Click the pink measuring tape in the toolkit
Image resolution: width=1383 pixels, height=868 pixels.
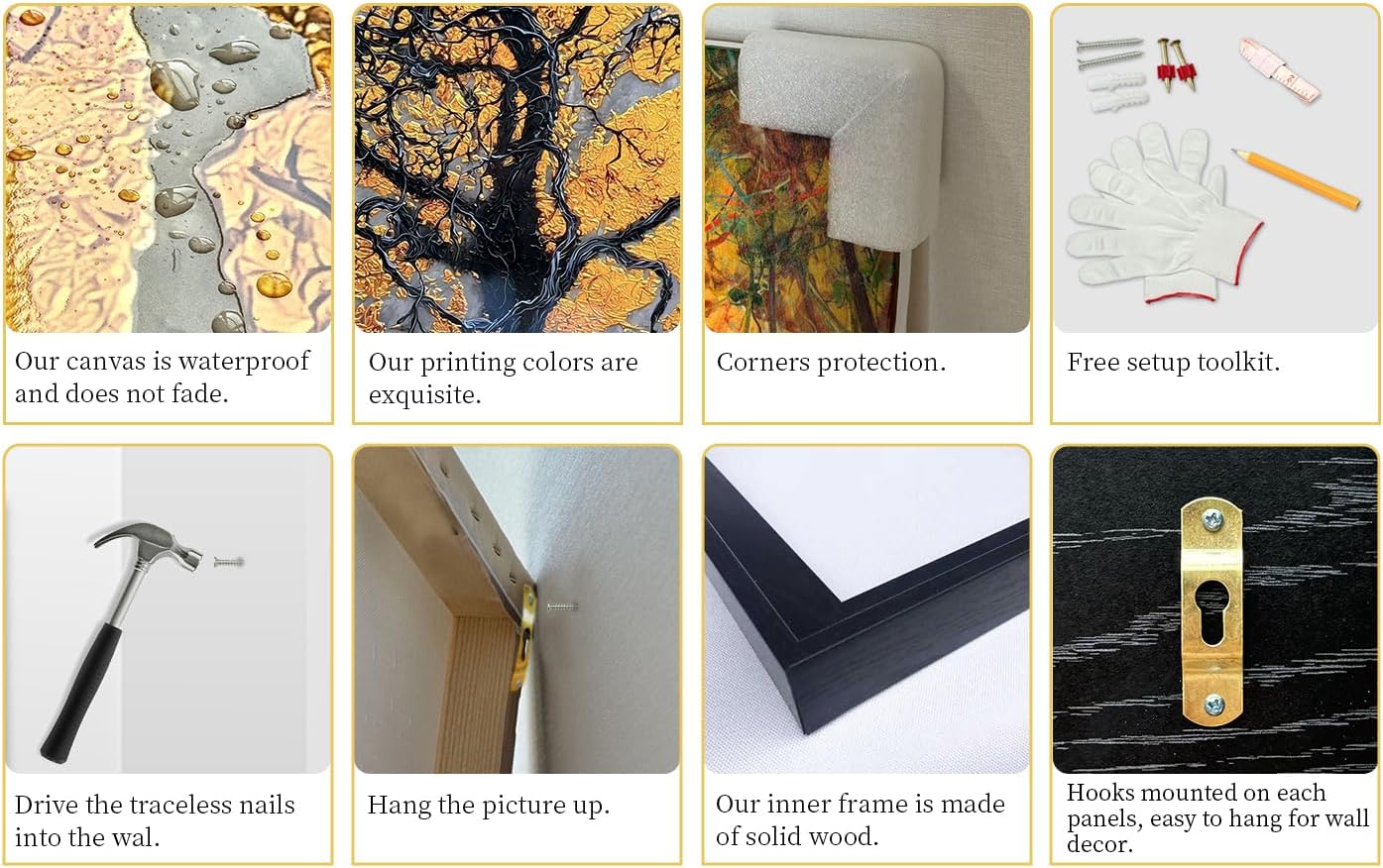point(1279,69)
